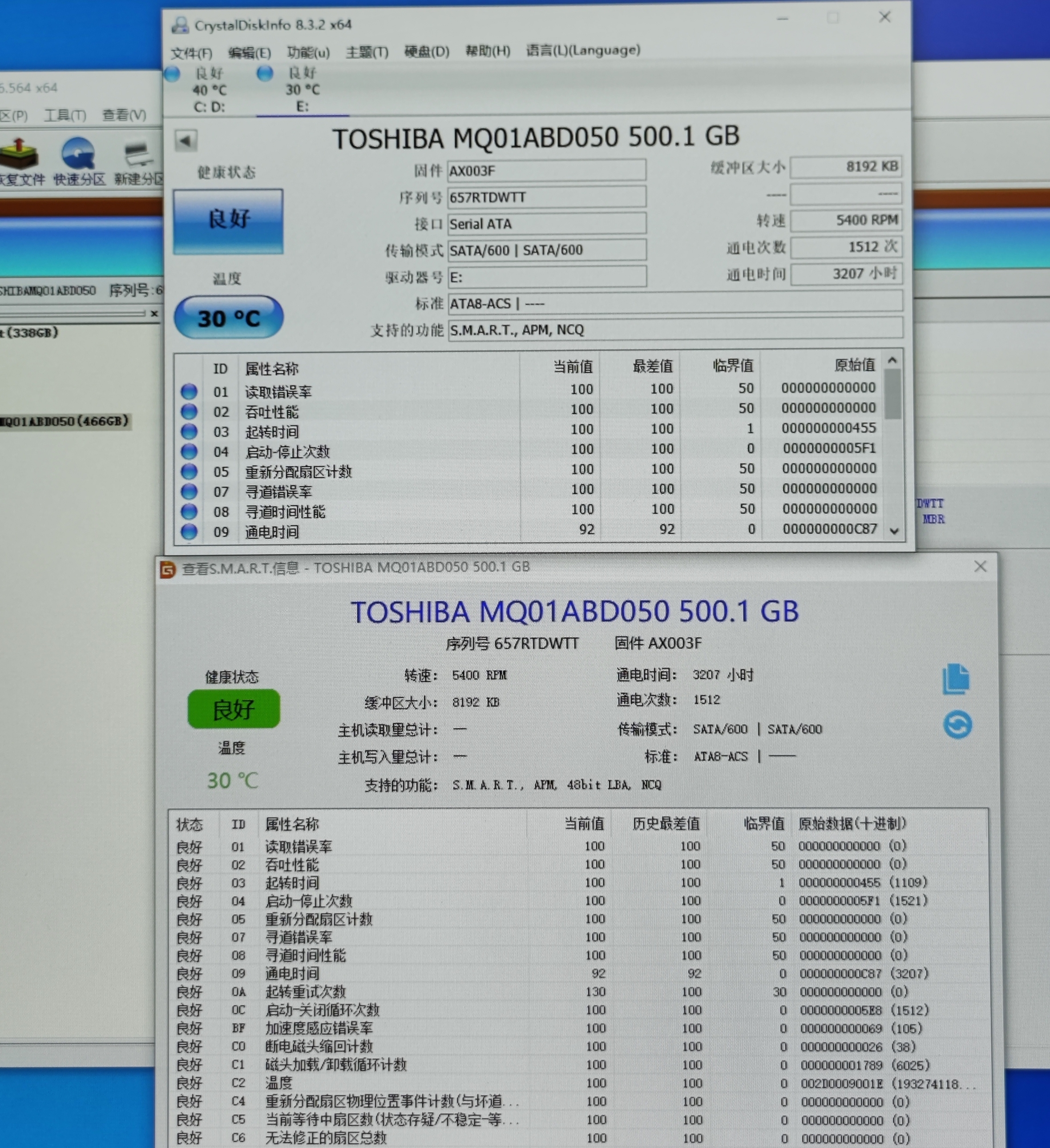Click the 固件 AX003F field
Screen dimensions: 1050x1148
click(x=547, y=170)
